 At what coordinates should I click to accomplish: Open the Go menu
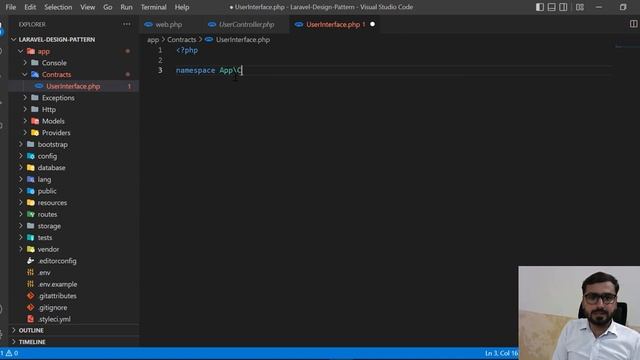(x=107, y=7)
